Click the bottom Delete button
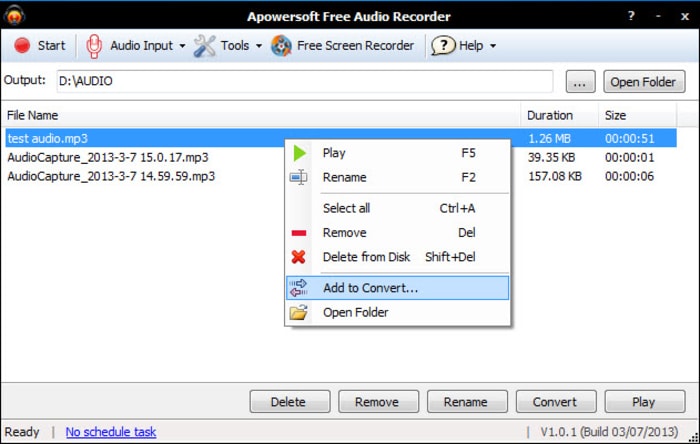 290,402
